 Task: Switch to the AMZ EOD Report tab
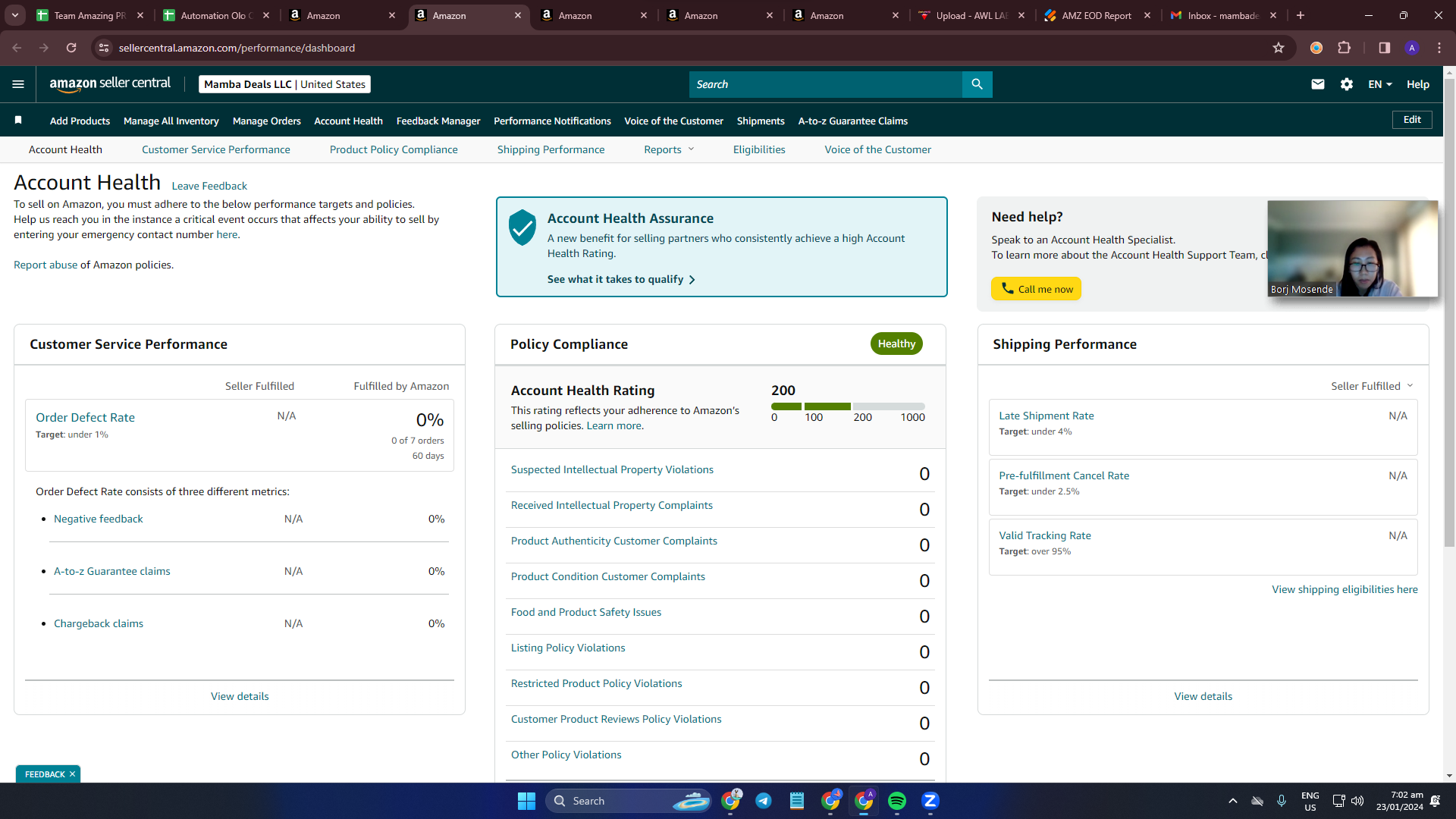(x=1097, y=15)
